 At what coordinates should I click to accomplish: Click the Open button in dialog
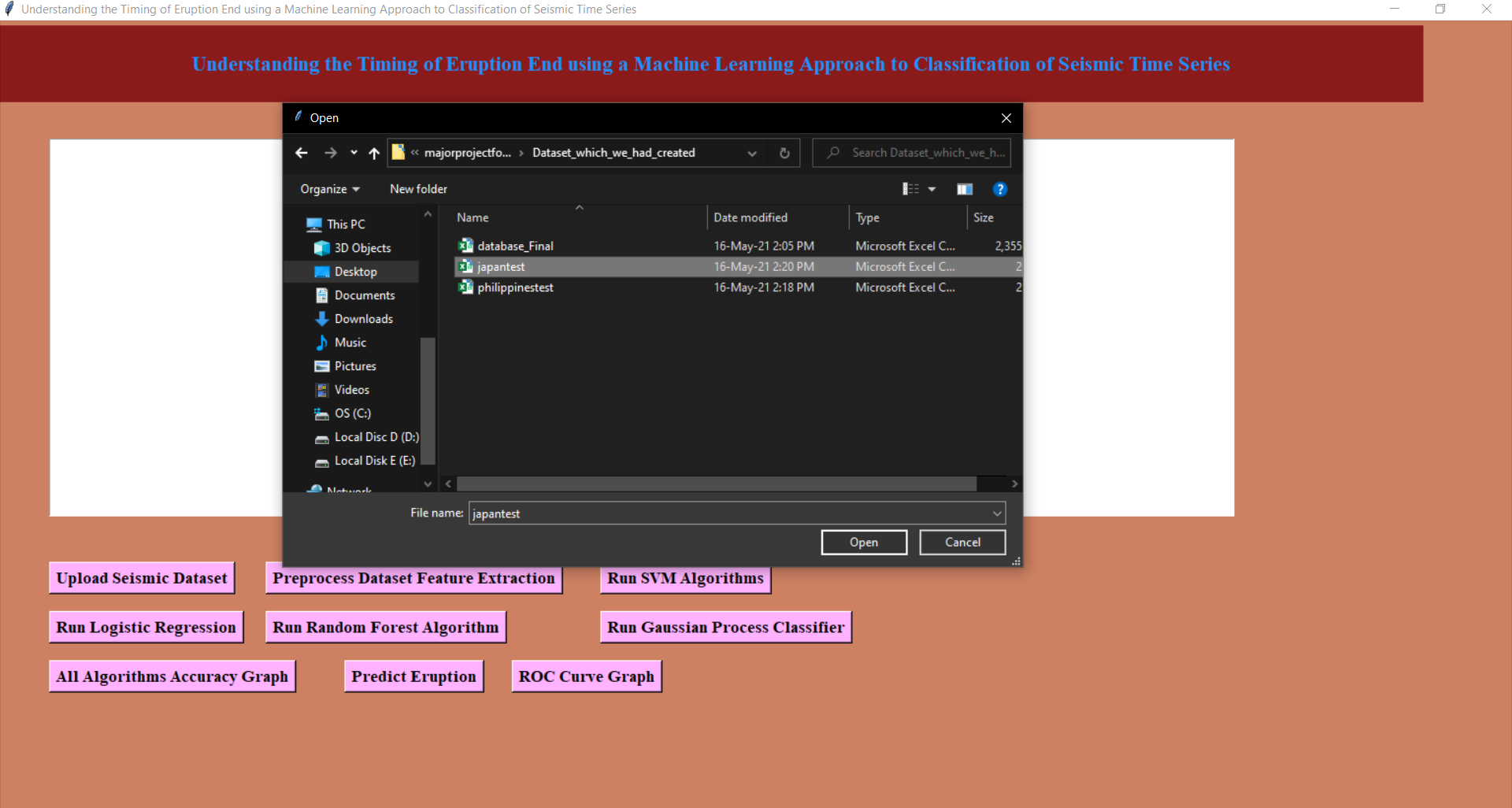[x=864, y=543]
